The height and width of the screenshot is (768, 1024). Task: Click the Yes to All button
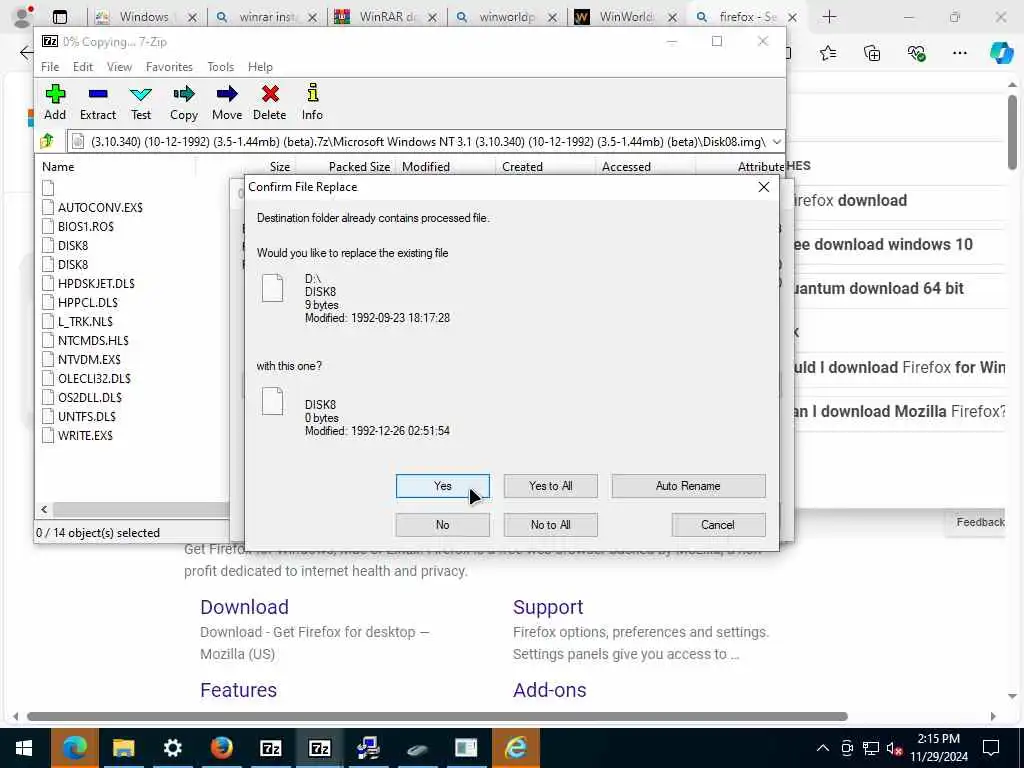(x=551, y=486)
